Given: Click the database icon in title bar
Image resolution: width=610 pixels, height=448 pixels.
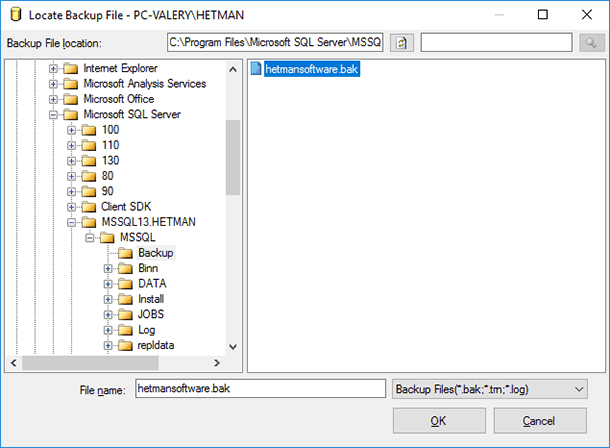Looking at the screenshot, I should [x=16, y=15].
